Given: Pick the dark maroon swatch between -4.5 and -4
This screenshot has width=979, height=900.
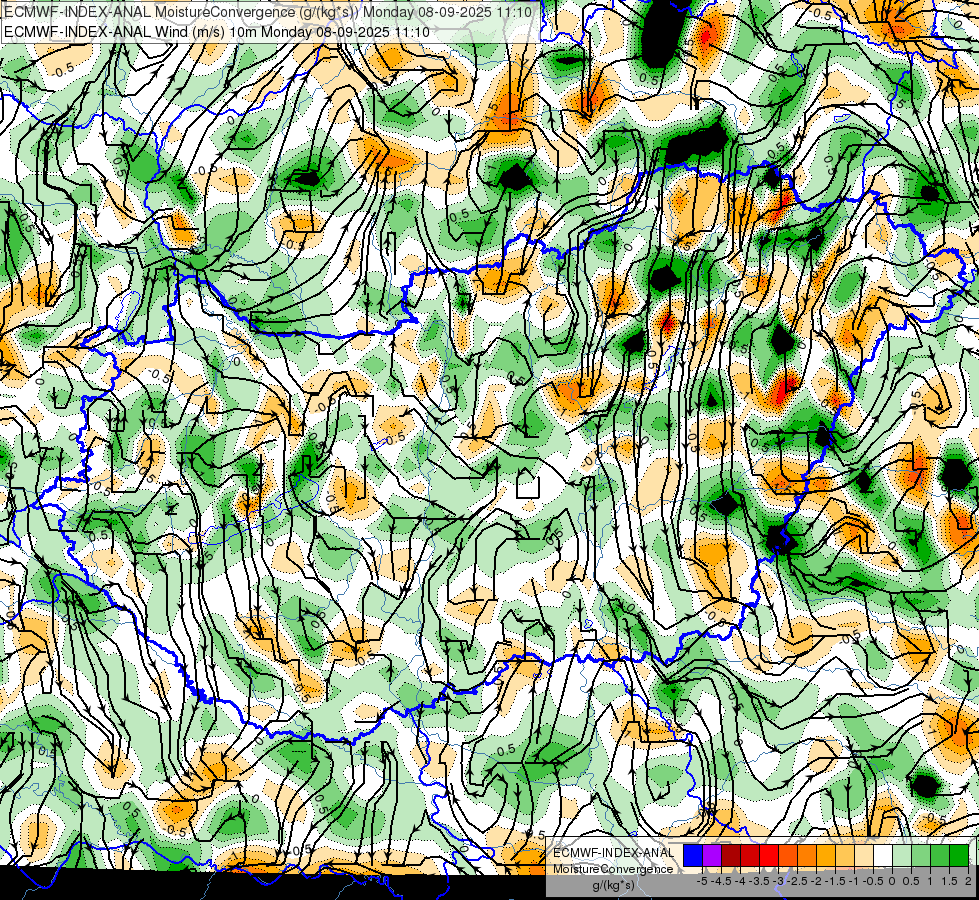Looking at the screenshot, I should [731, 856].
